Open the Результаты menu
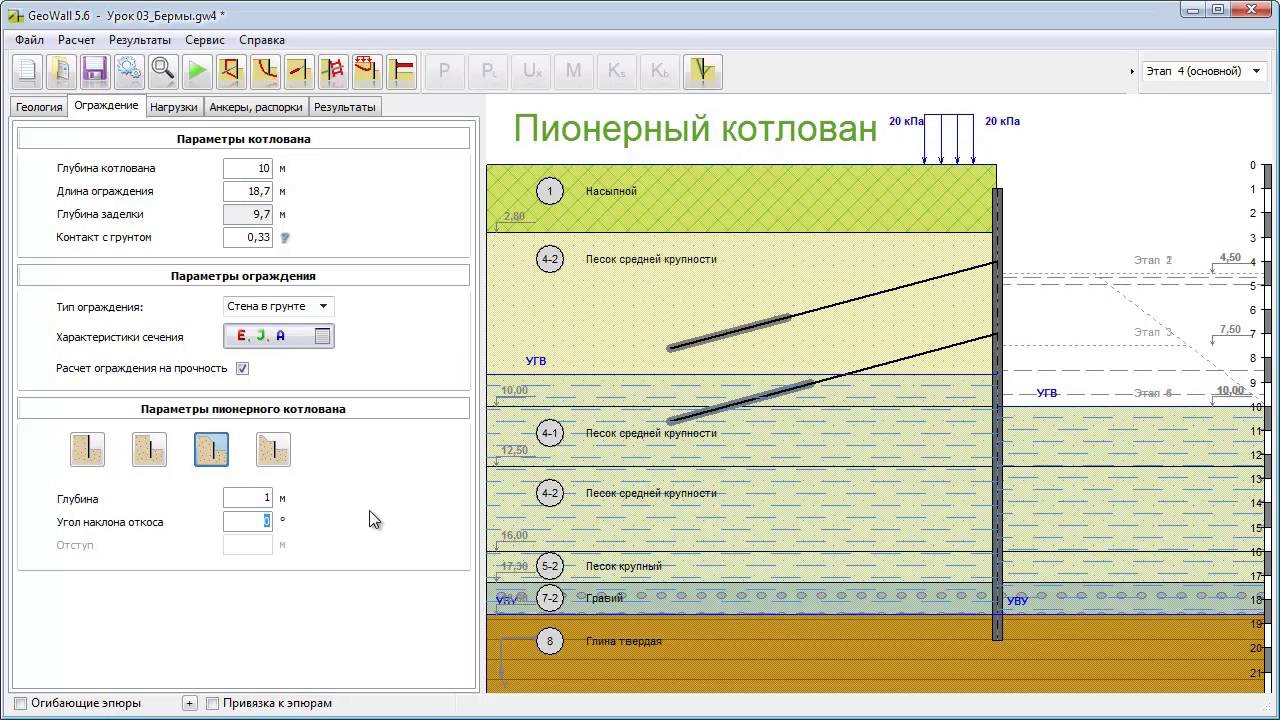 tap(140, 40)
